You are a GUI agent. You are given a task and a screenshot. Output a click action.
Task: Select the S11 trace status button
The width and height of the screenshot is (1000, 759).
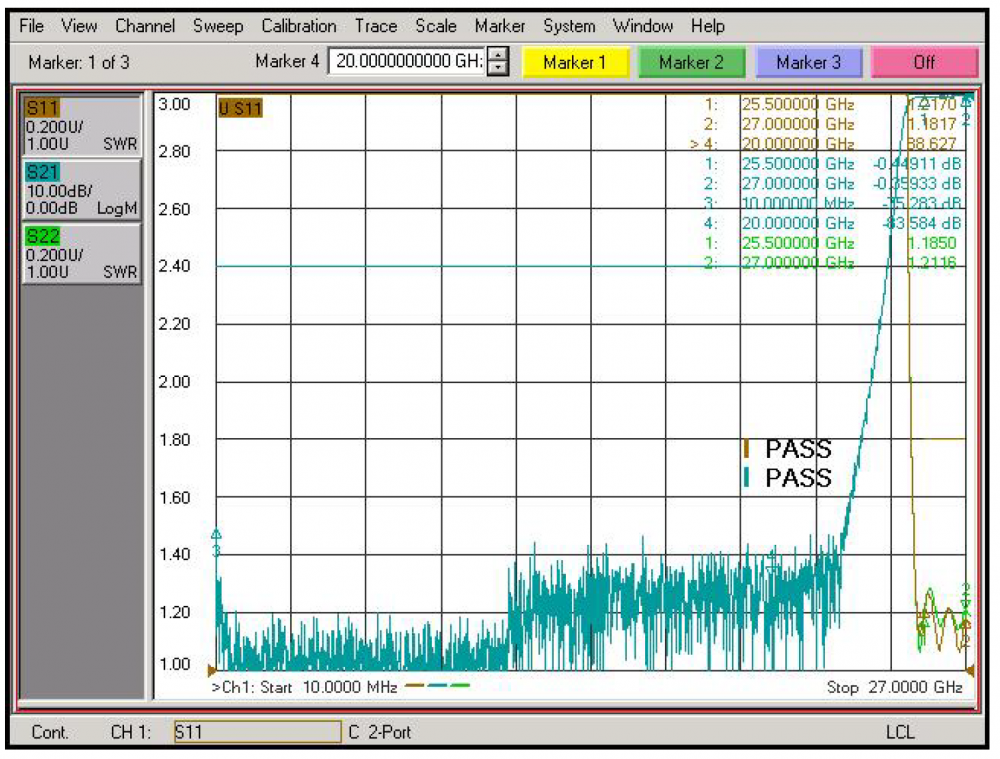coord(81,125)
